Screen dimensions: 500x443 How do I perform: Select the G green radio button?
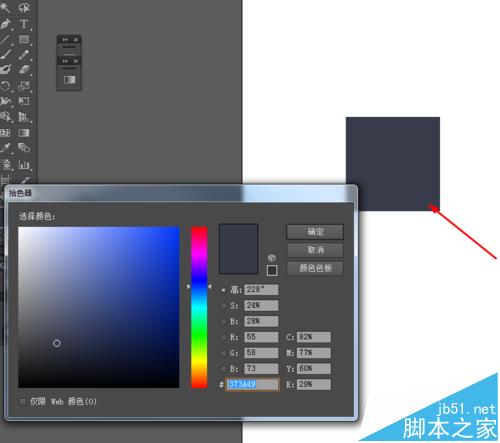click(x=224, y=353)
